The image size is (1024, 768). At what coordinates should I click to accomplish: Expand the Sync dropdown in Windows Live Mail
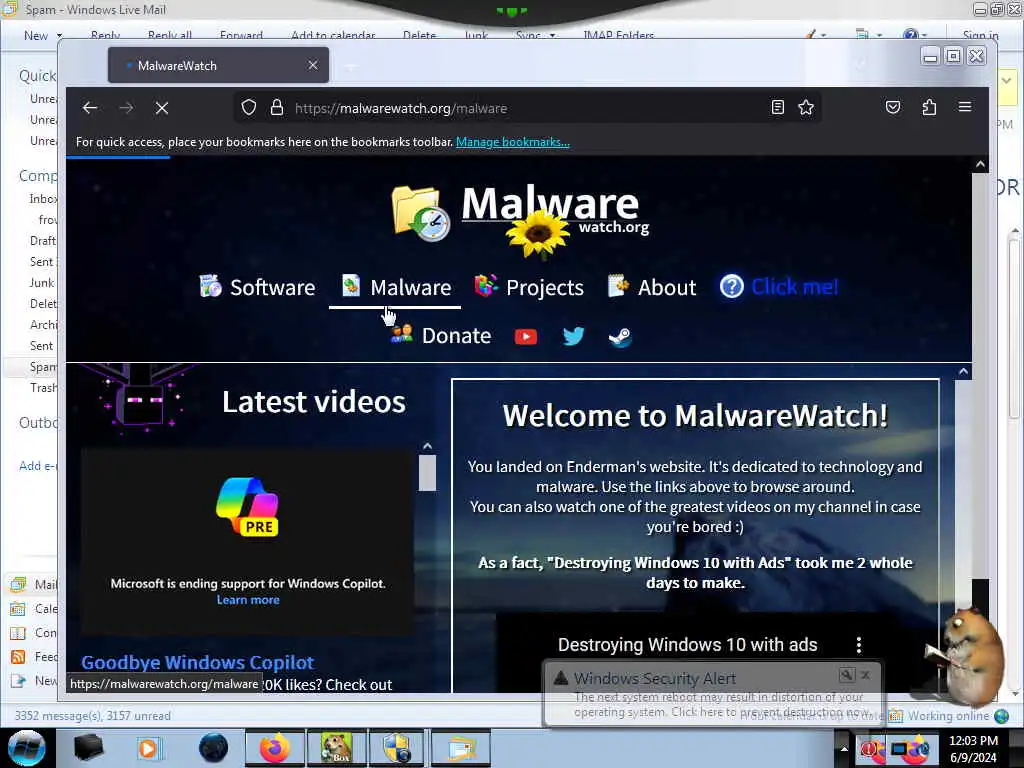pyautogui.click(x=552, y=35)
